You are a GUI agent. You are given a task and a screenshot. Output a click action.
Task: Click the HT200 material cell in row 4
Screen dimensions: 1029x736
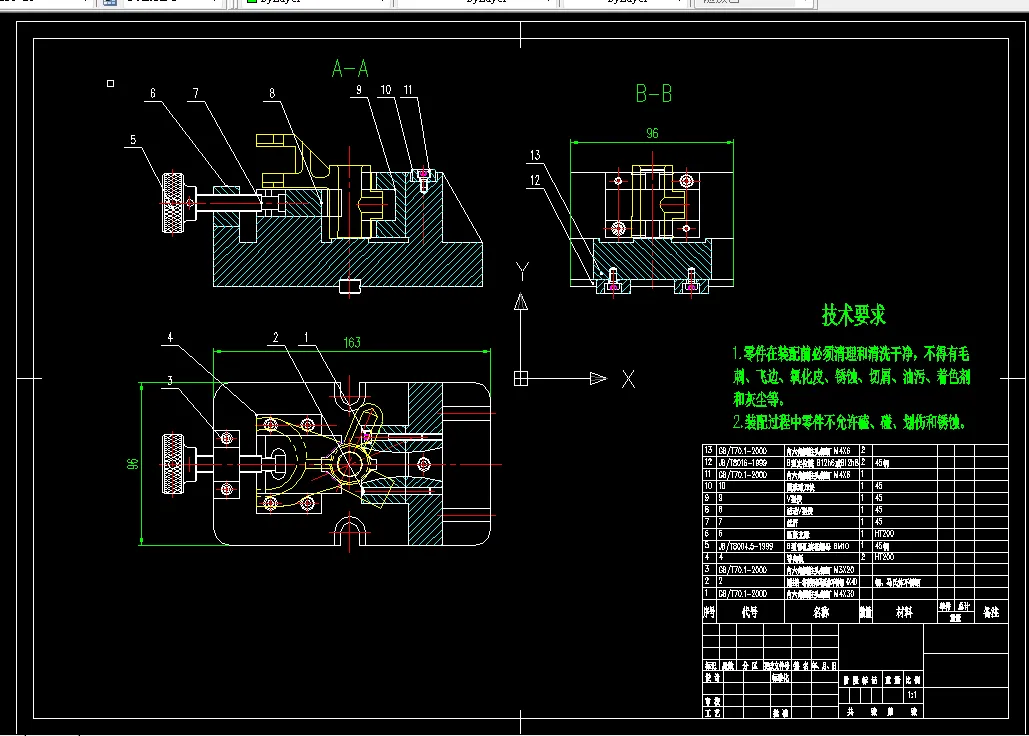pos(884,557)
